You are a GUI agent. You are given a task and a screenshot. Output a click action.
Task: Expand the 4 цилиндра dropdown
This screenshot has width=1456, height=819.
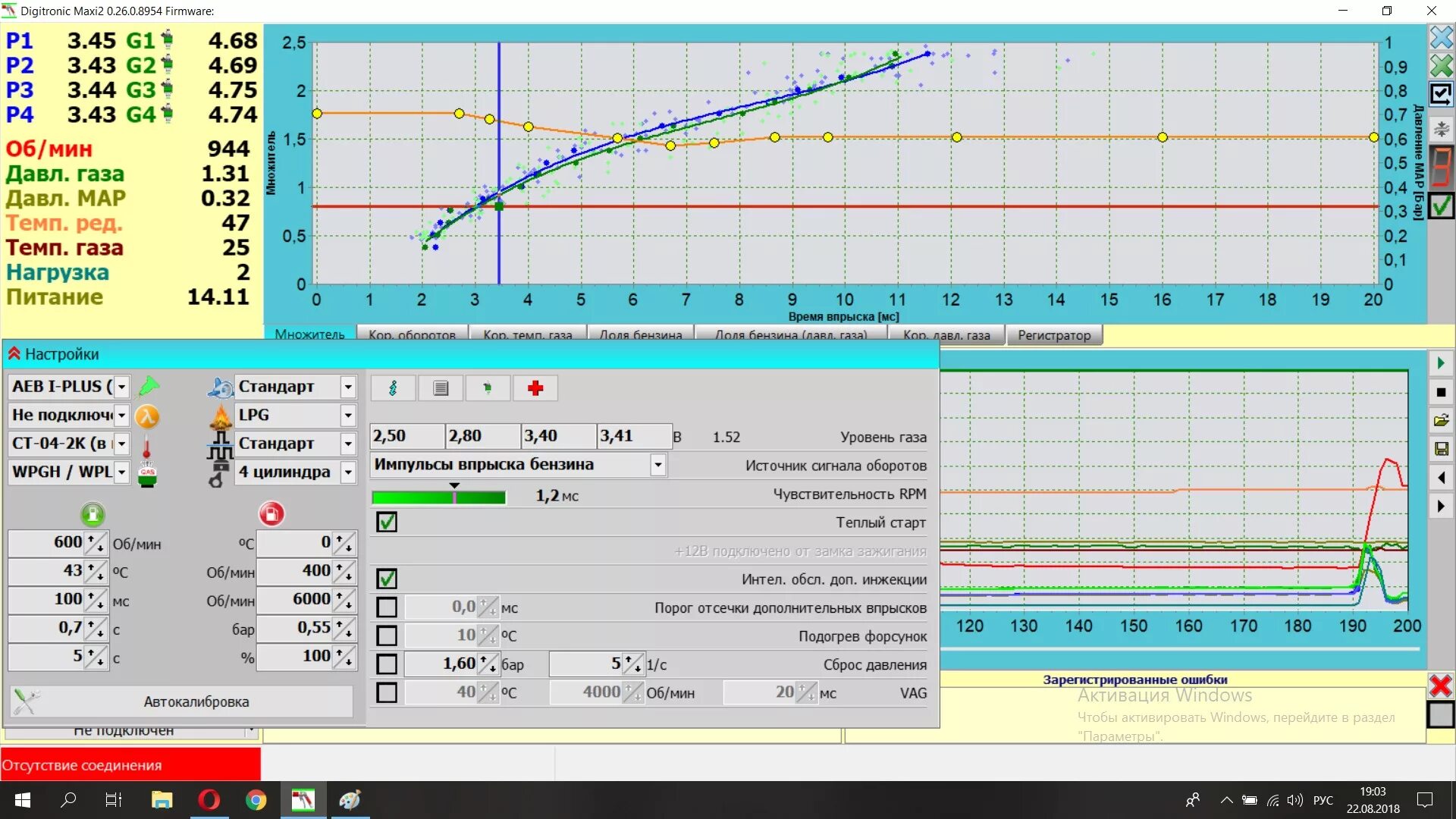347,472
